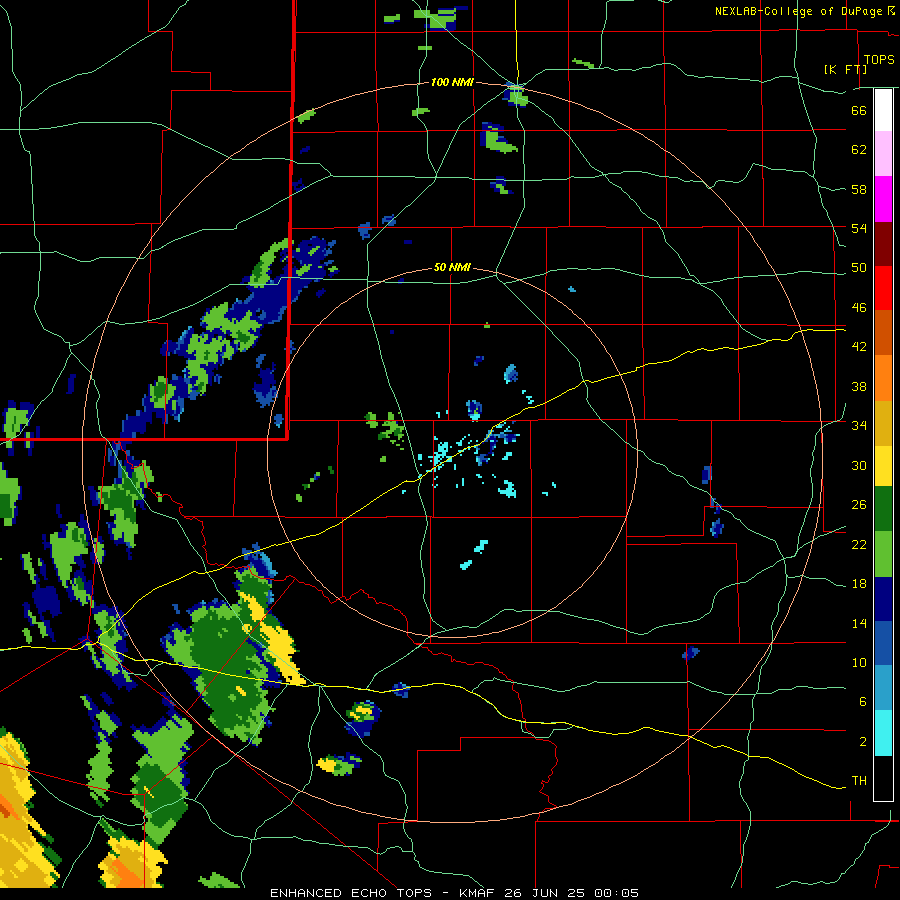The image size is (900, 900).
Task: Click the legend value "34"
Action: pyautogui.click(x=859, y=426)
